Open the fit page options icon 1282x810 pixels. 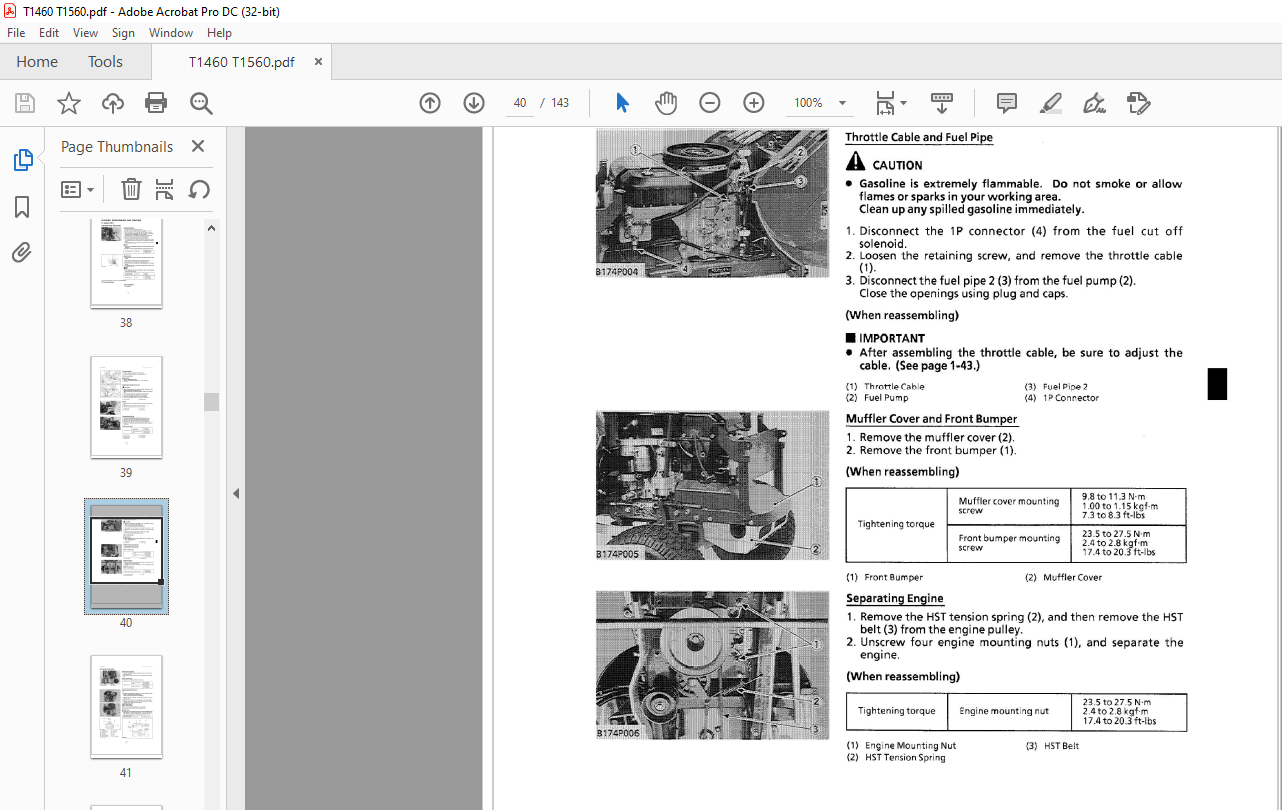(x=890, y=103)
